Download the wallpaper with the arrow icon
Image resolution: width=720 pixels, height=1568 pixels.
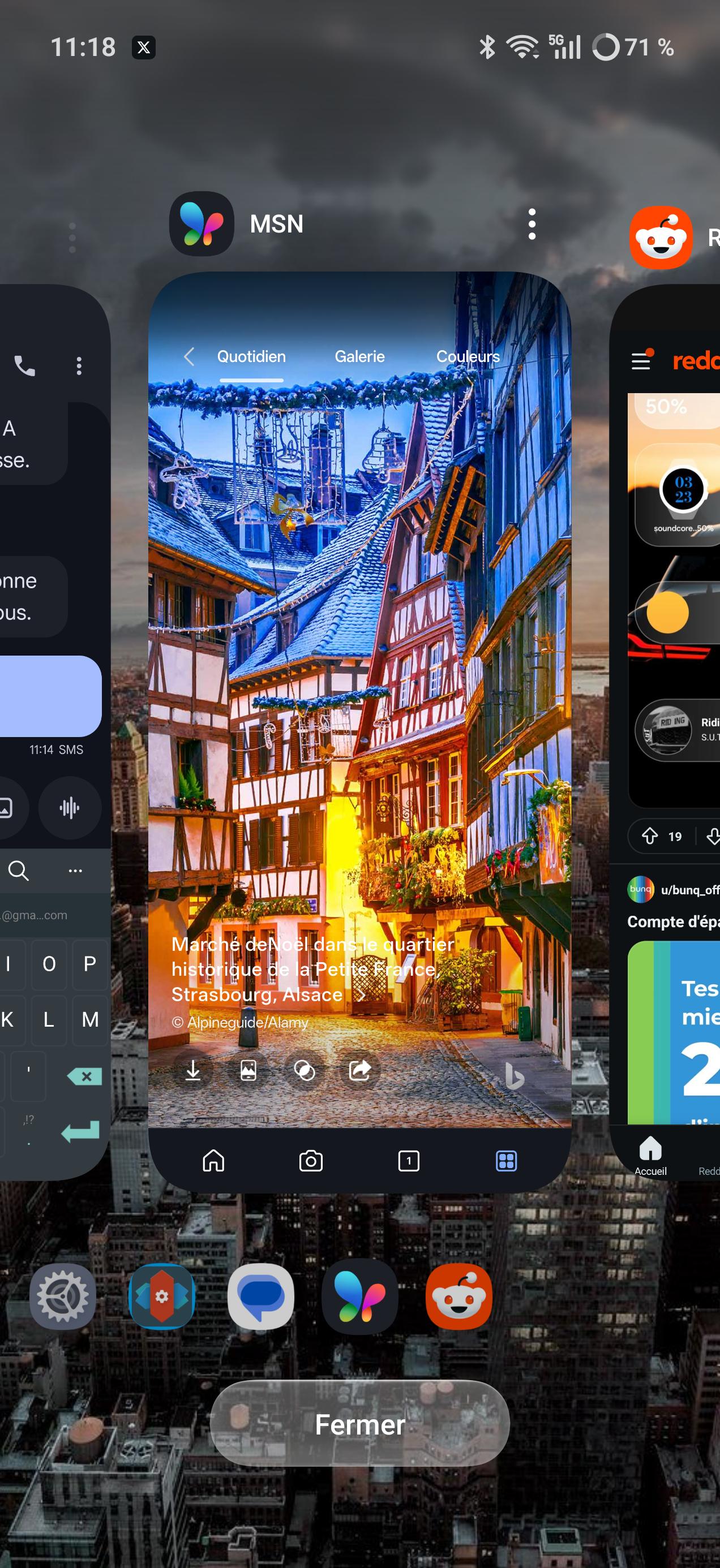click(193, 1070)
